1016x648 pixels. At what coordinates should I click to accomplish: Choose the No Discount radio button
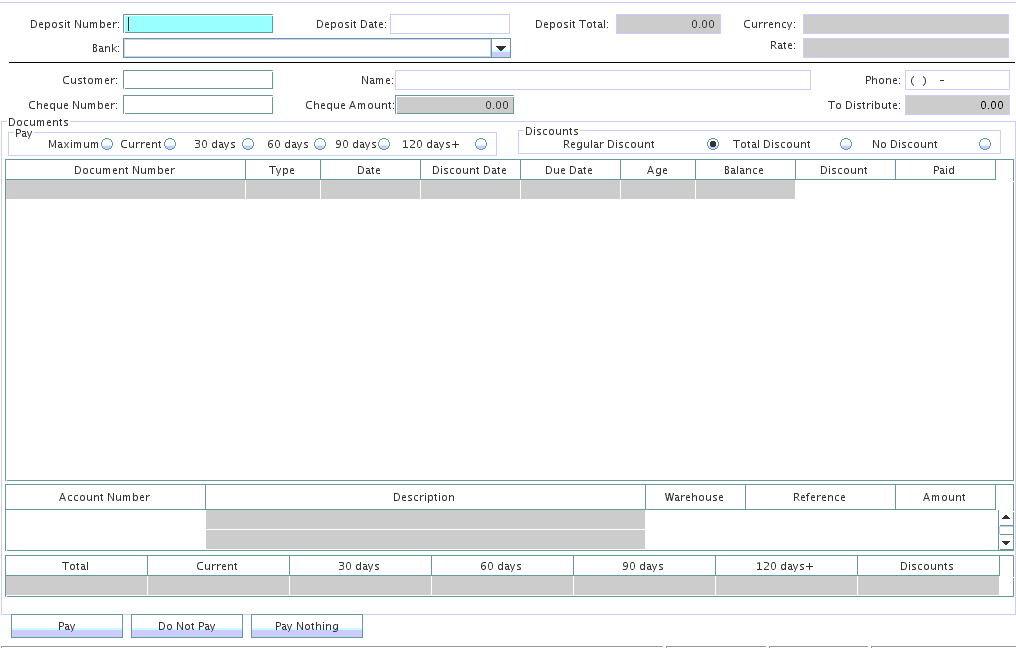click(985, 144)
